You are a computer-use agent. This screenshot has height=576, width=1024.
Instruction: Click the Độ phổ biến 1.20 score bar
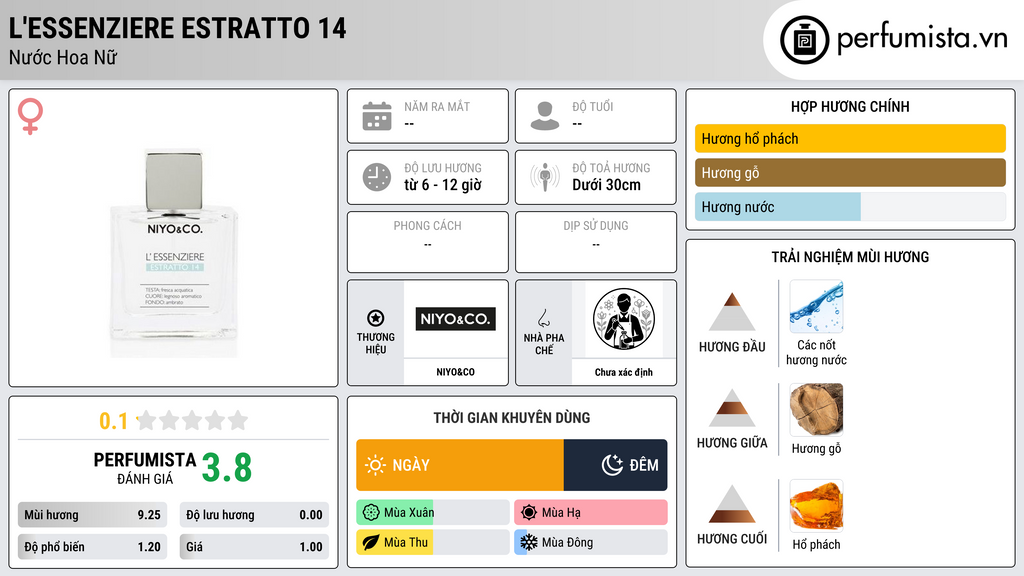pos(92,547)
